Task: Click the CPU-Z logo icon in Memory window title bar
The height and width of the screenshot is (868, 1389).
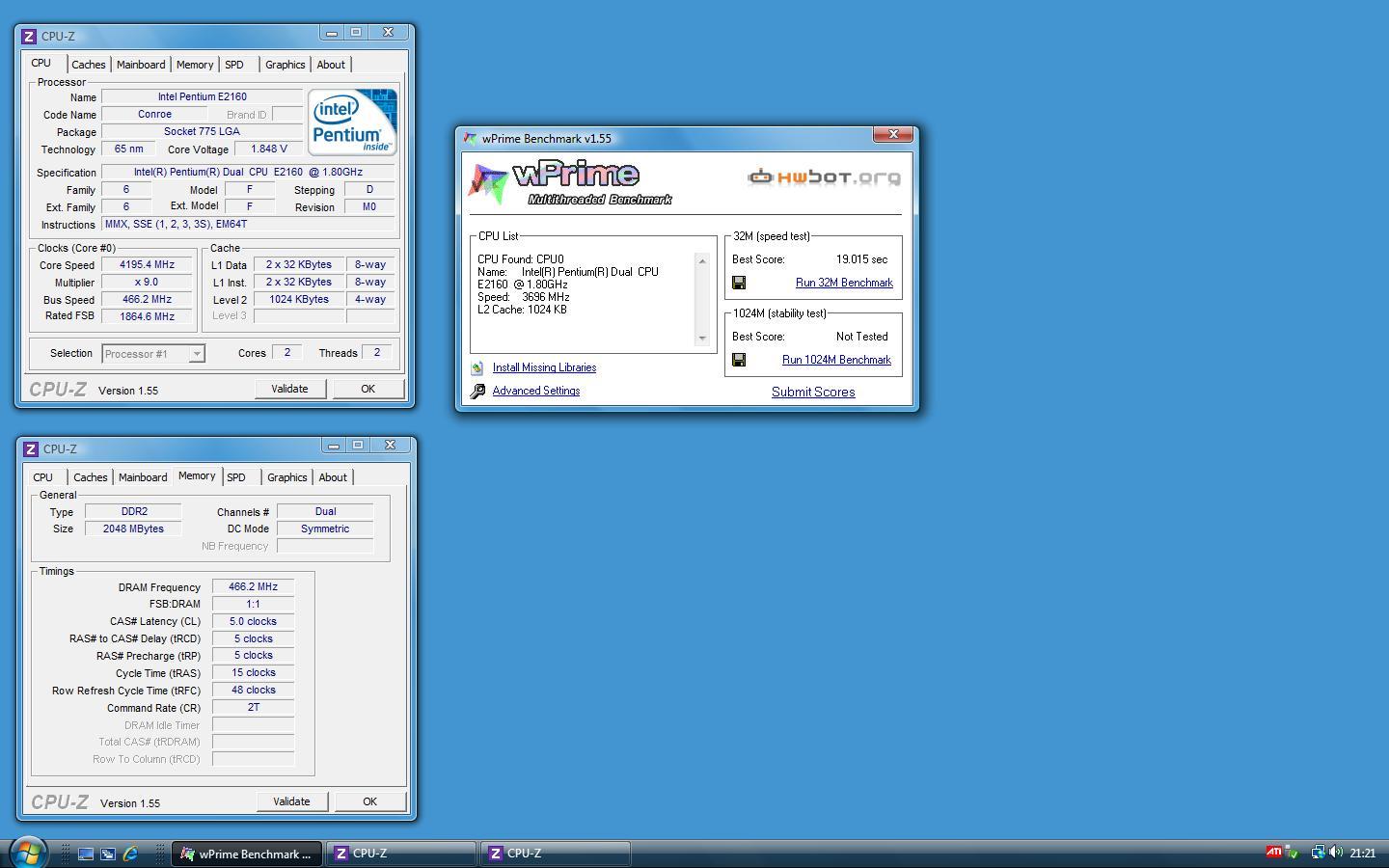Action: click(x=31, y=449)
